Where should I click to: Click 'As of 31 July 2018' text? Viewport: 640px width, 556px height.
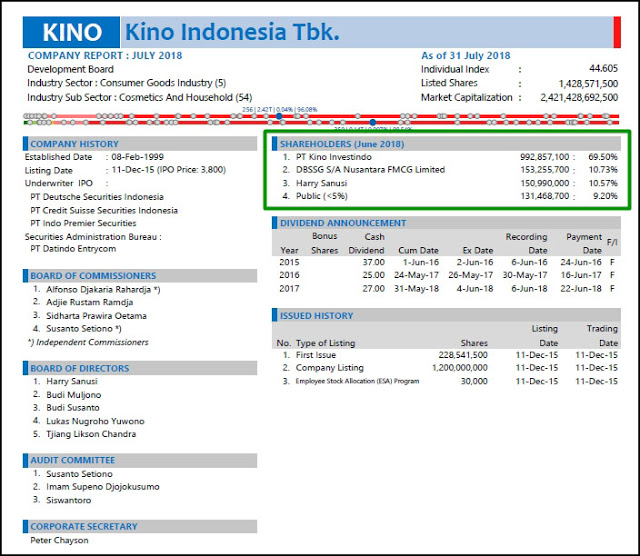(x=466, y=56)
